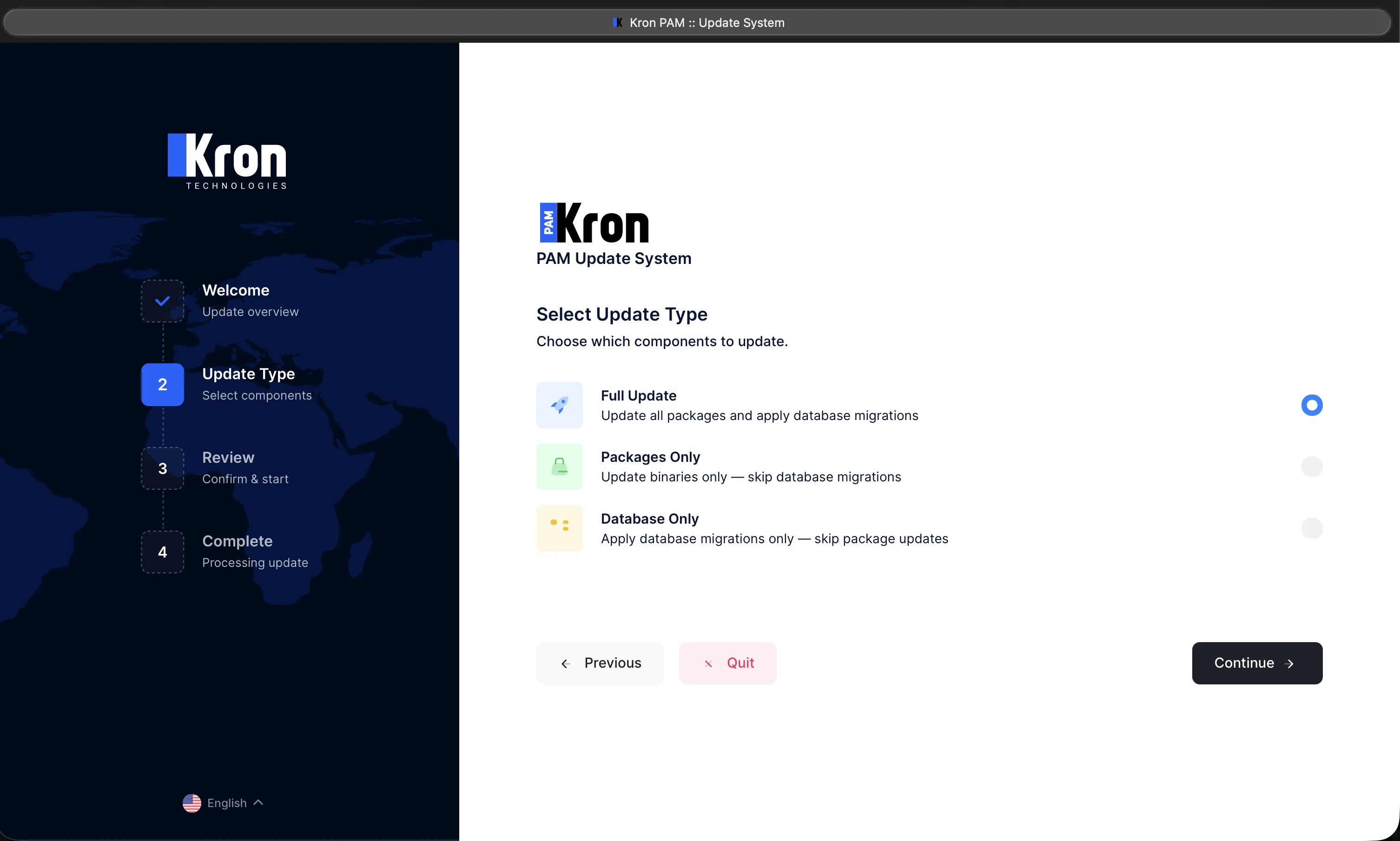1400x841 pixels.
Task: Click the step 3 Review badge
Action: (x=163, y=468)
